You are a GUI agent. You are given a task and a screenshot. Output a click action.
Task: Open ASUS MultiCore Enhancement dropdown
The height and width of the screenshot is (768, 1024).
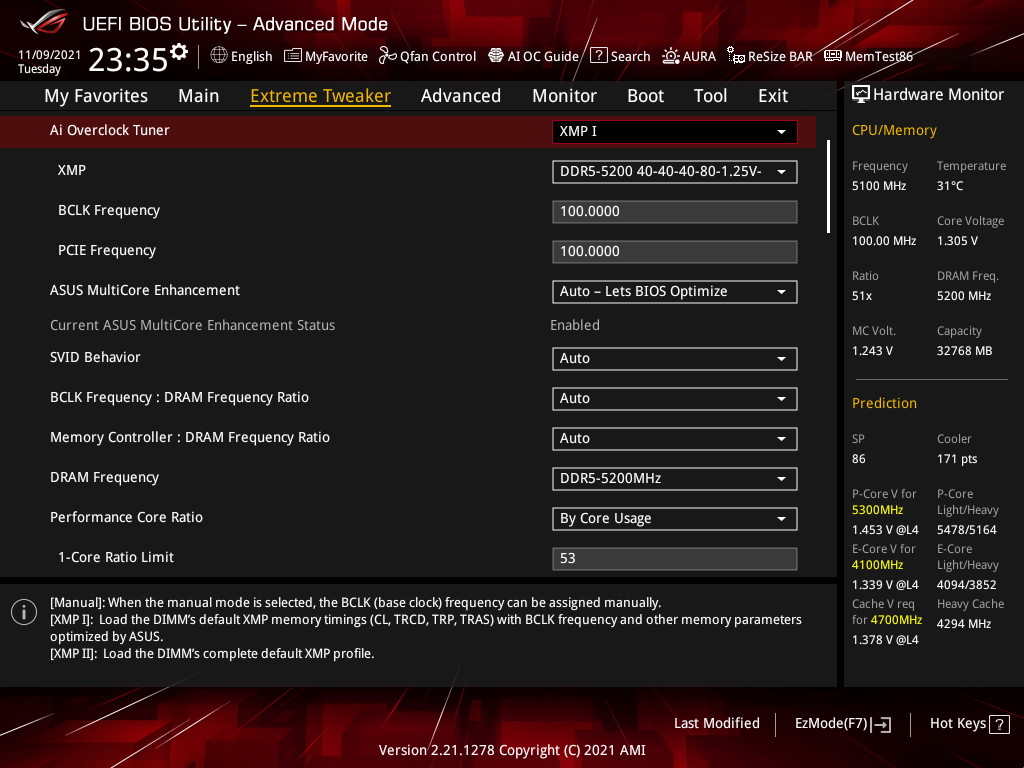click(x=675, y=292)
